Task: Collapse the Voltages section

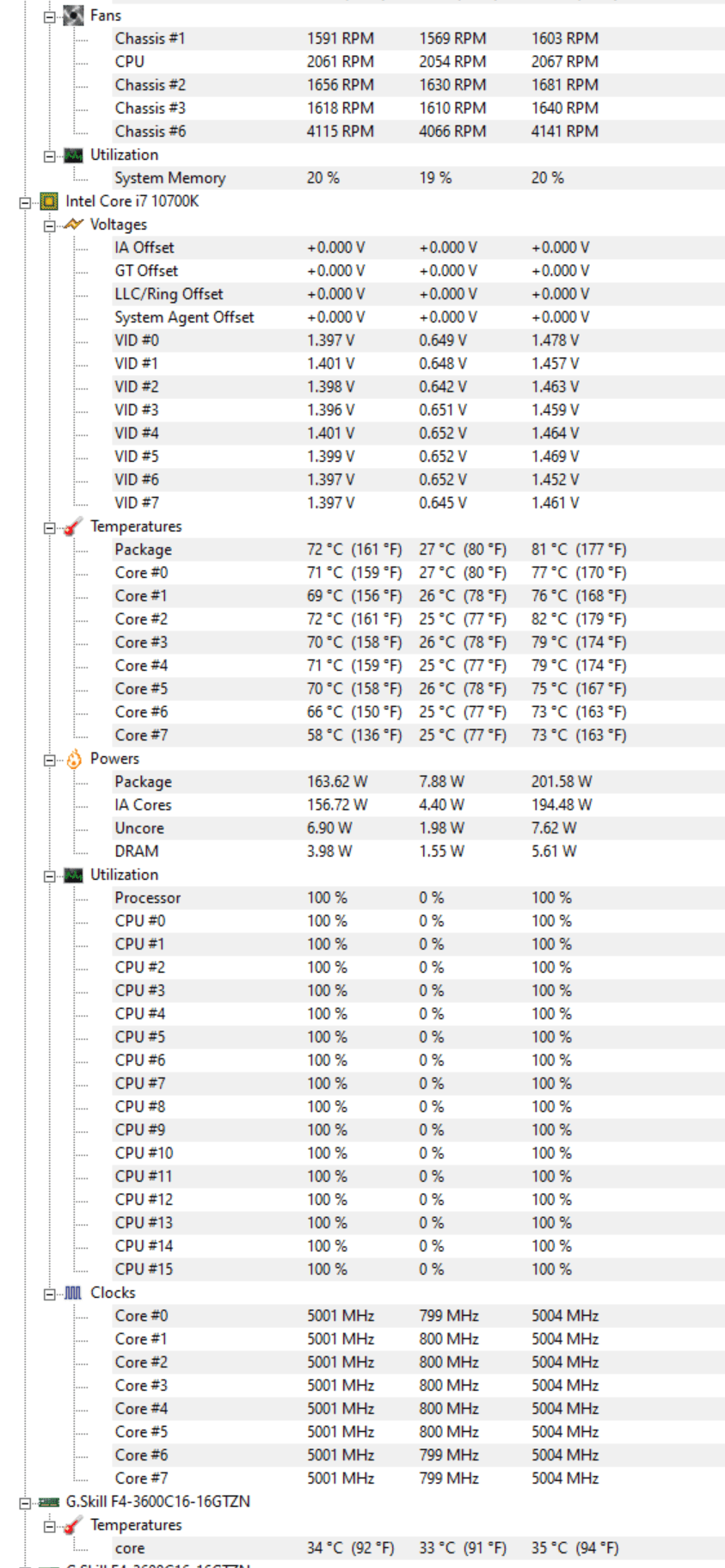Action: pos(50,225)
